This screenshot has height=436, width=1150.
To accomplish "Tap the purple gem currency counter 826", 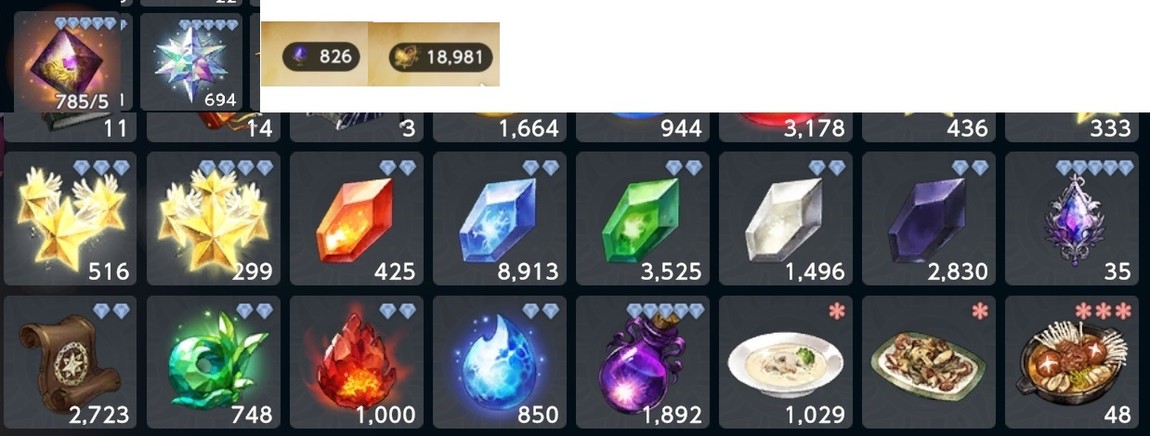I will (321, 56).
